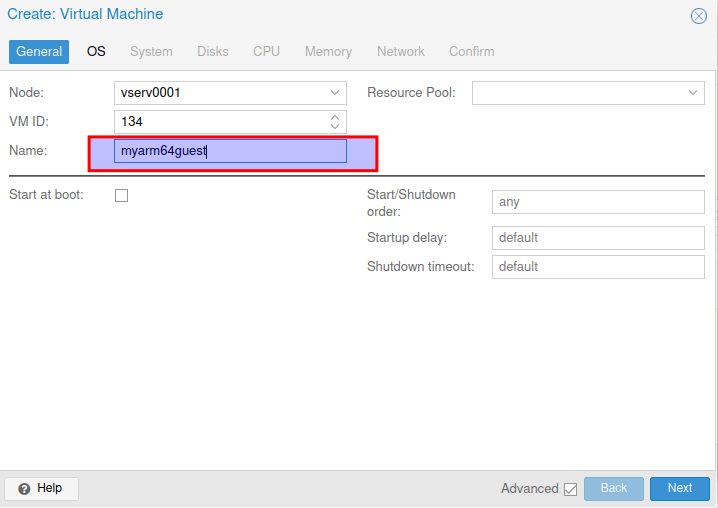Toggle the Advanced checkbox

coord(571,489)
